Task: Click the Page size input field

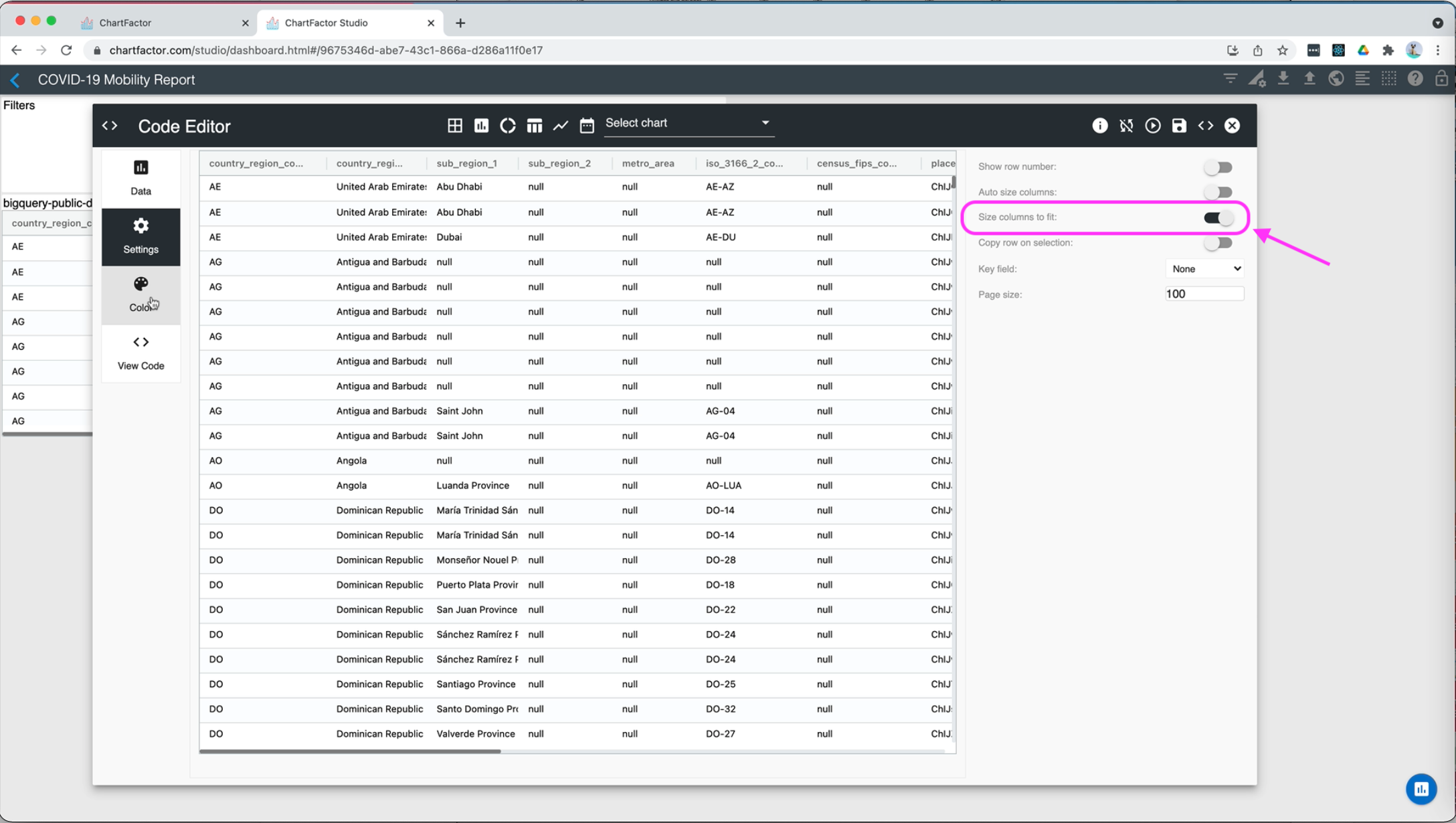Action: pos(1204,294)
